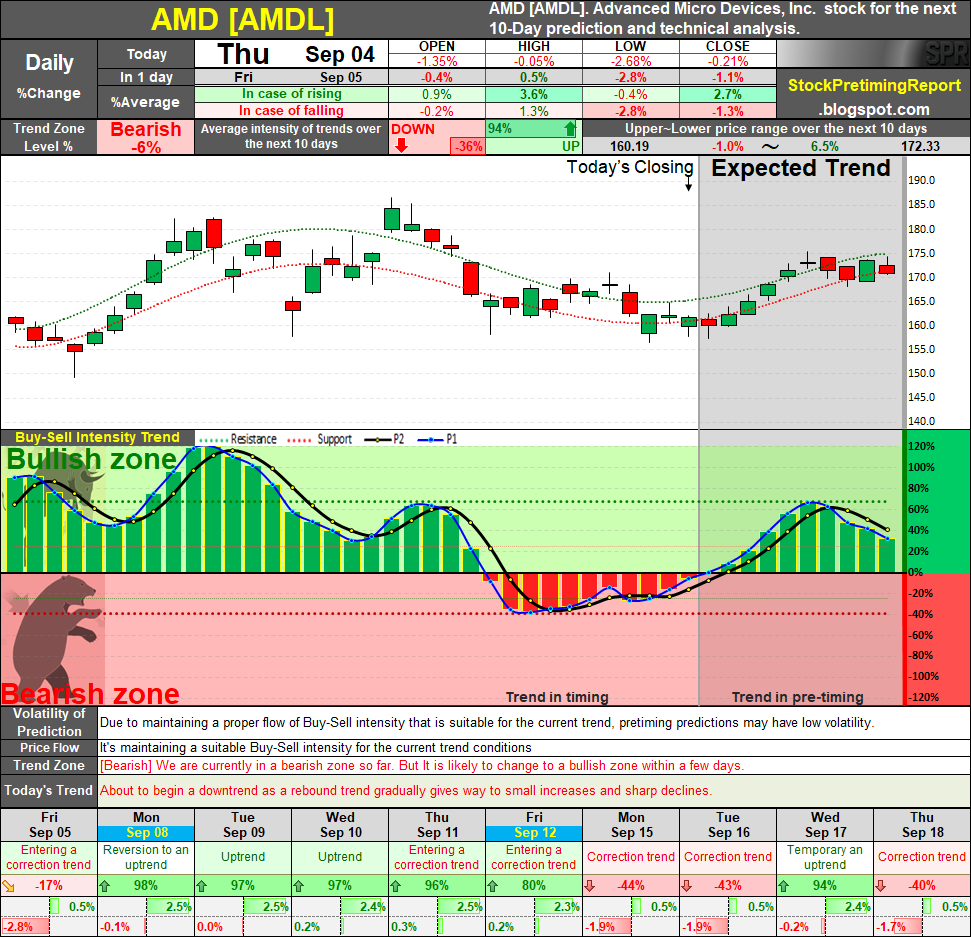Click the up arrow beside 97% for Sep 09
Viewport: 971px width, 937px height.
coord(201,886)
